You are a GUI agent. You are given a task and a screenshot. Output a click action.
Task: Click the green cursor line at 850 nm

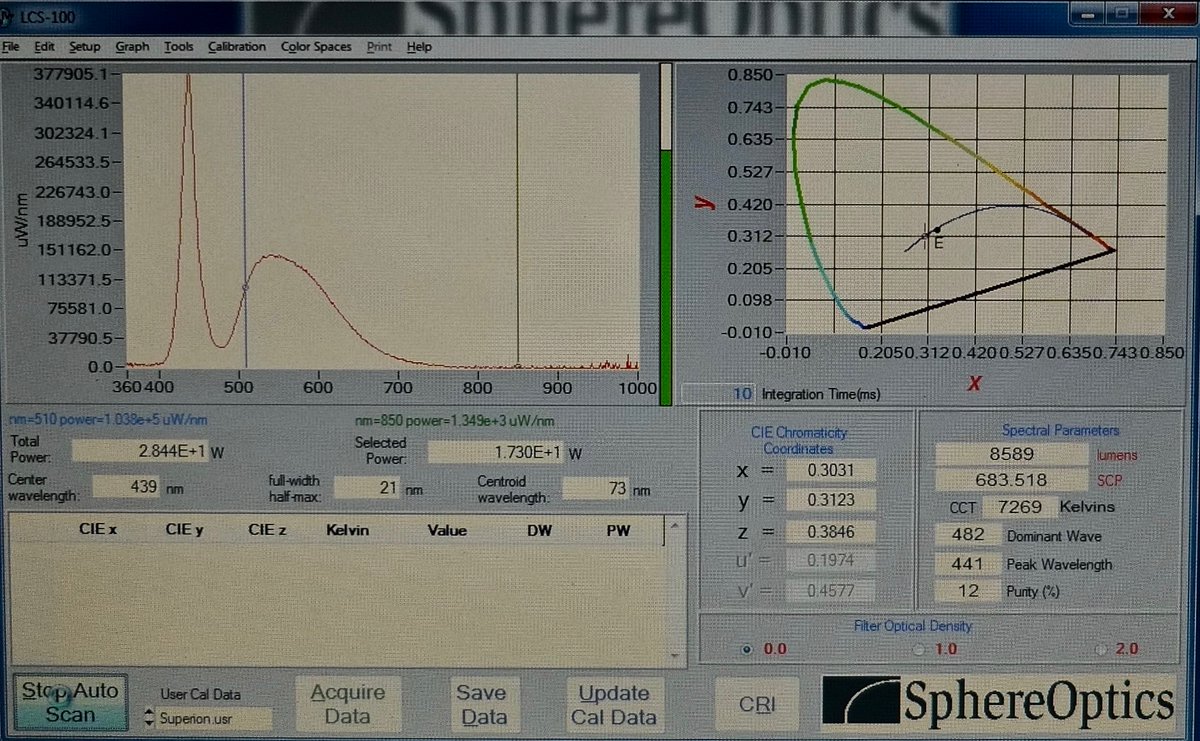517,220
